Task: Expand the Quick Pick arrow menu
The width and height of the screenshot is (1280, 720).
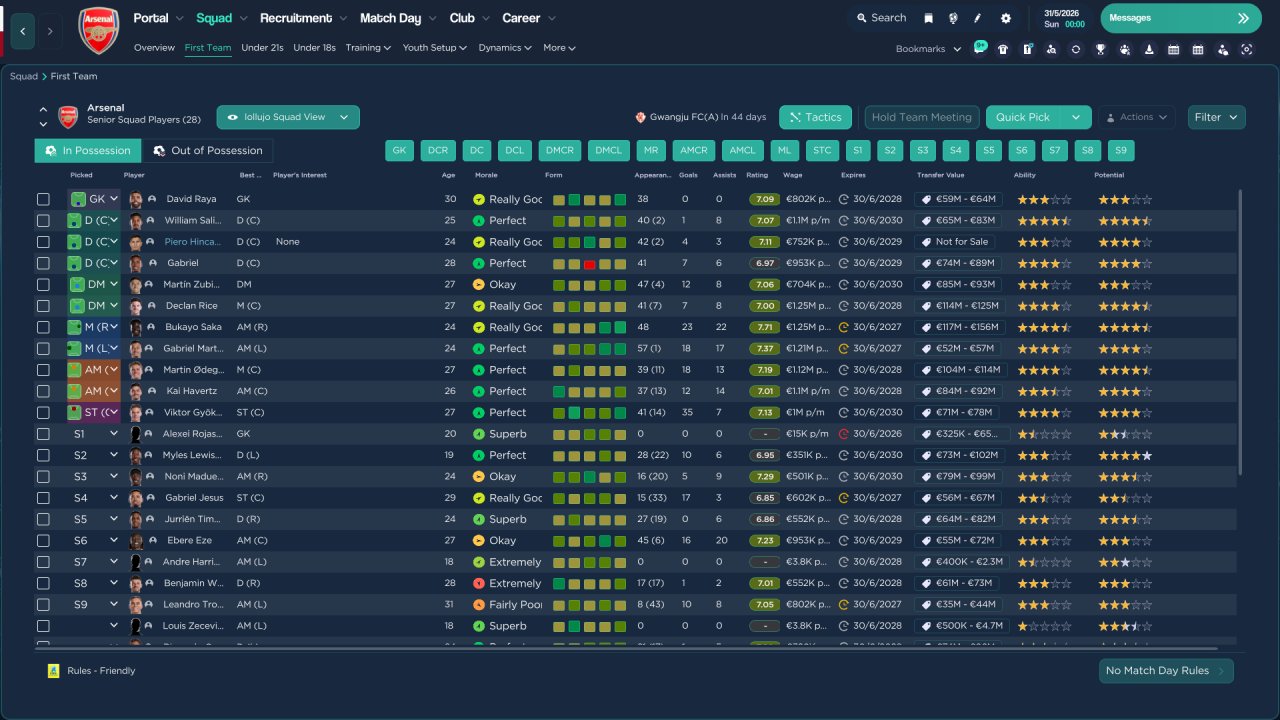Action: 1075,117
